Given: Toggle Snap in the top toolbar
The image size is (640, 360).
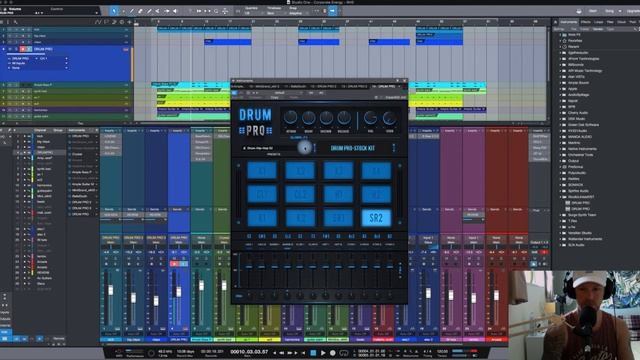Looking at the screenshot, I should (333, 11).
